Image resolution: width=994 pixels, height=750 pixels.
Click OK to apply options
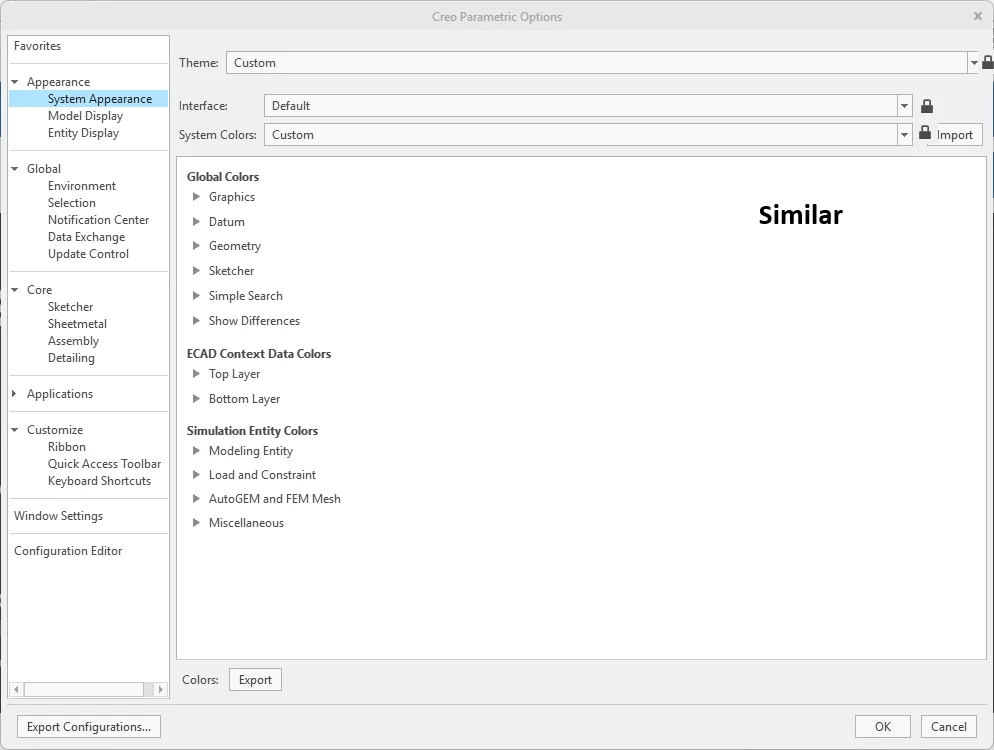[883, 727]
